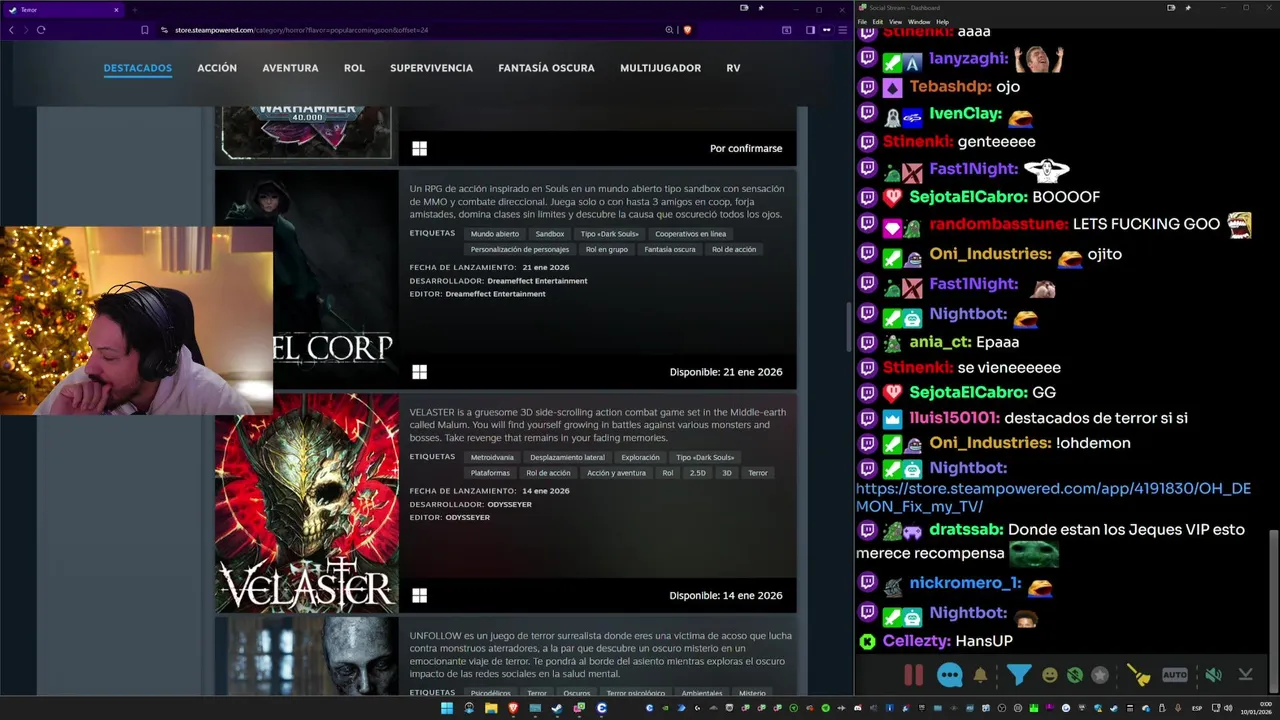Click the 'Metroidvania' tag
The height and width of the screenshot is (720, 1280).
coord(492,458)
